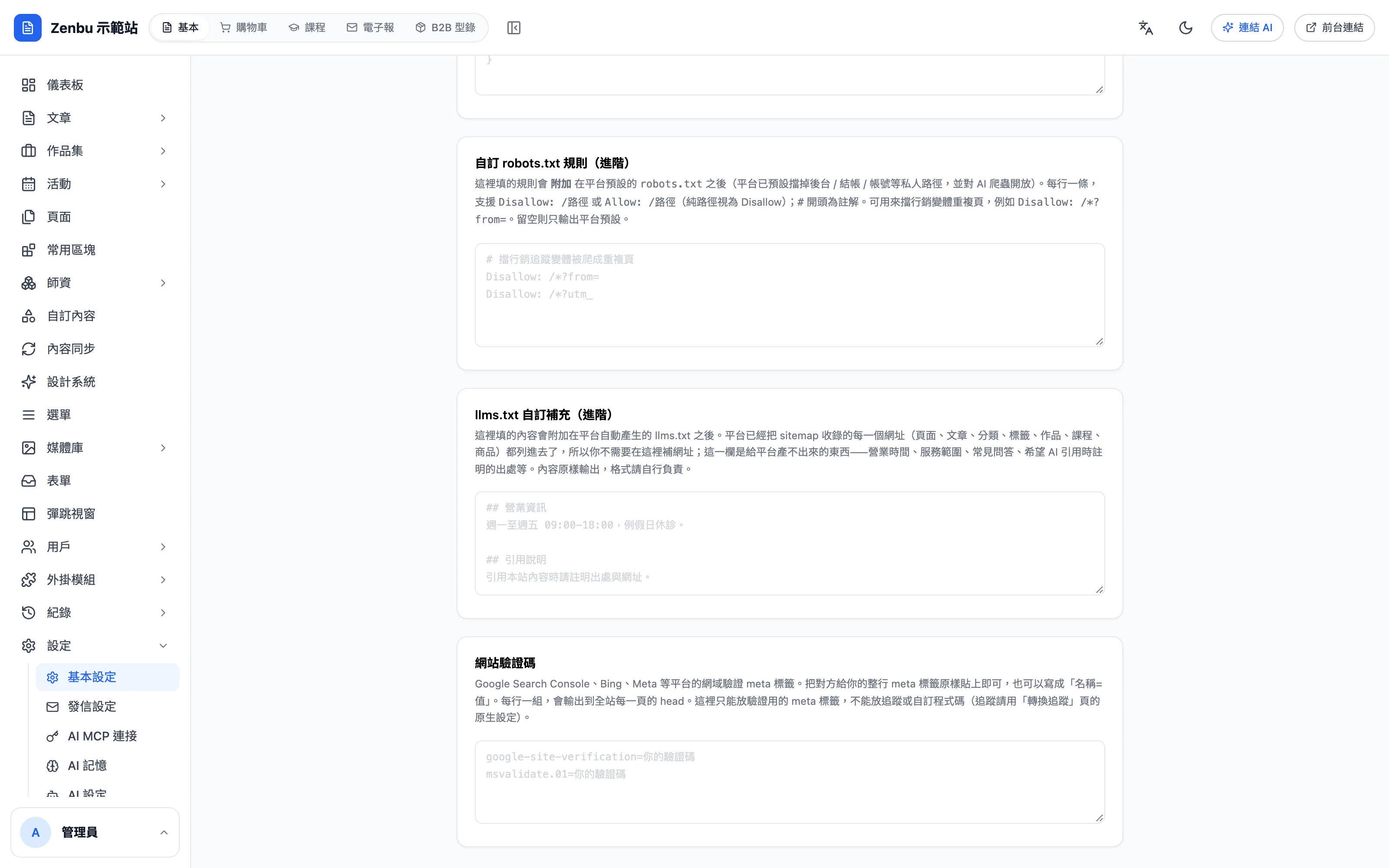Switch to the 購物車 tab
Image resolution: width=1389 pixels, height=868 pixels.
[244, 27]
